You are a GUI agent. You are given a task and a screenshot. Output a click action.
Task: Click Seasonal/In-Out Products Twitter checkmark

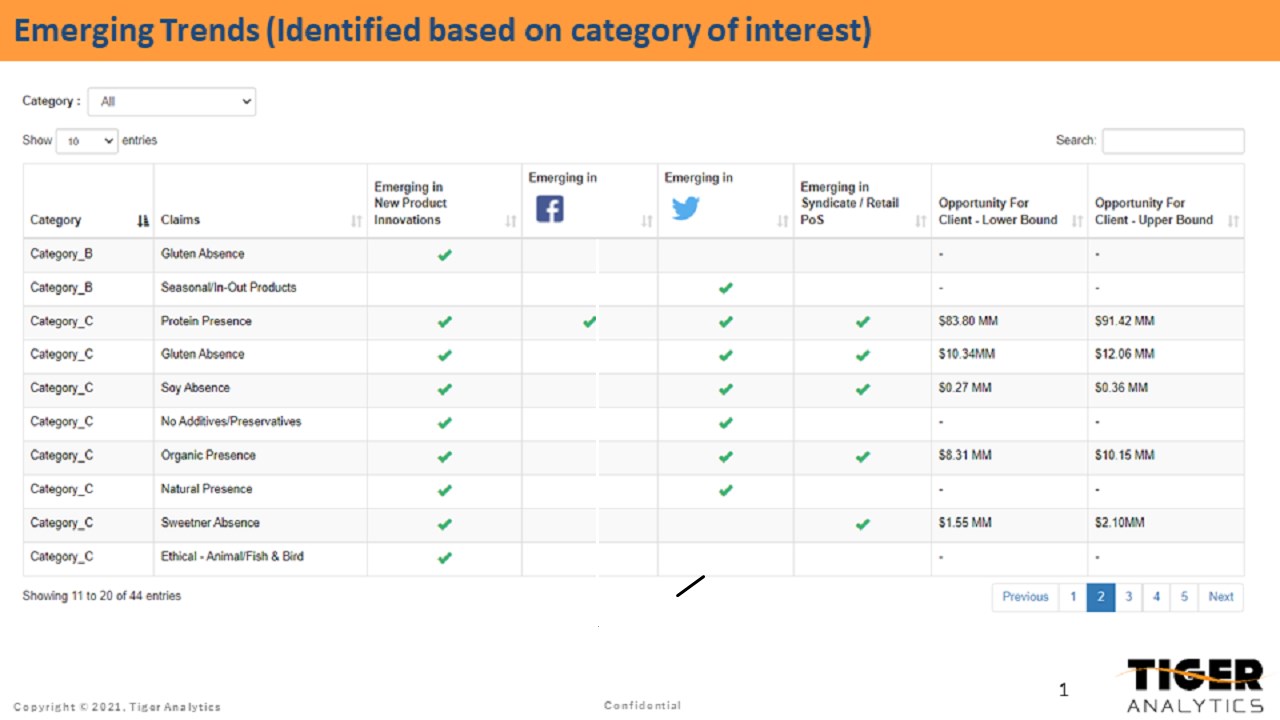pyautogui.click(x=726, y=288)
